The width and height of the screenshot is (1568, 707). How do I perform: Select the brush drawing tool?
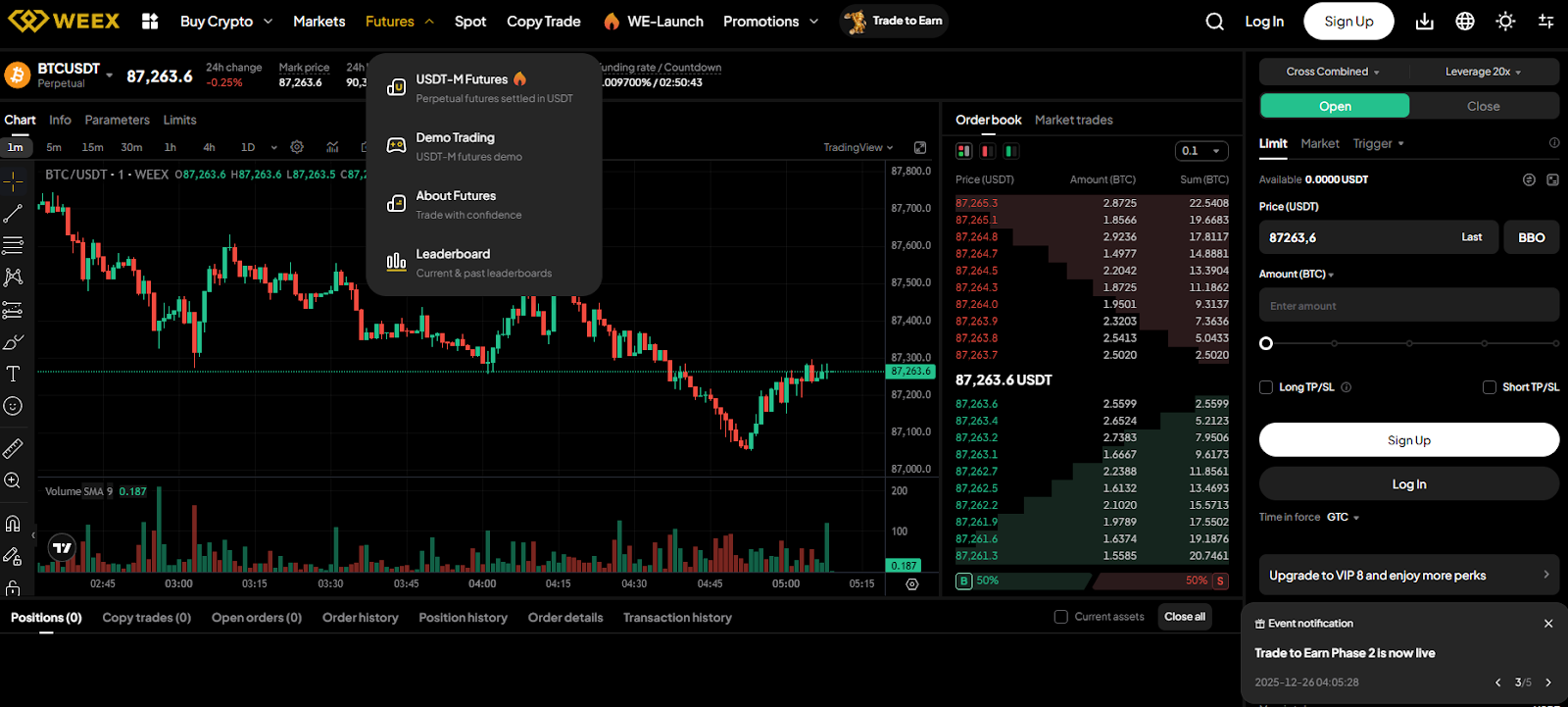click(x=13, y=342)
